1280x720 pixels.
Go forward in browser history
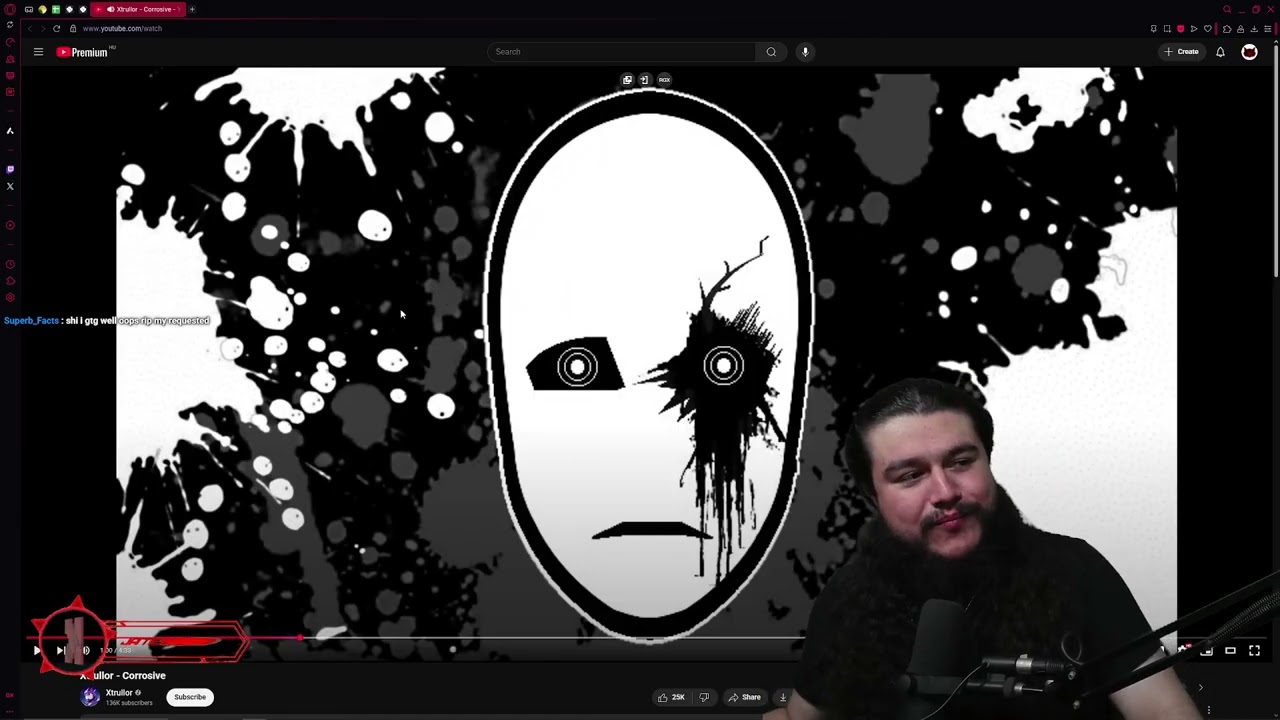pos(42,28)
